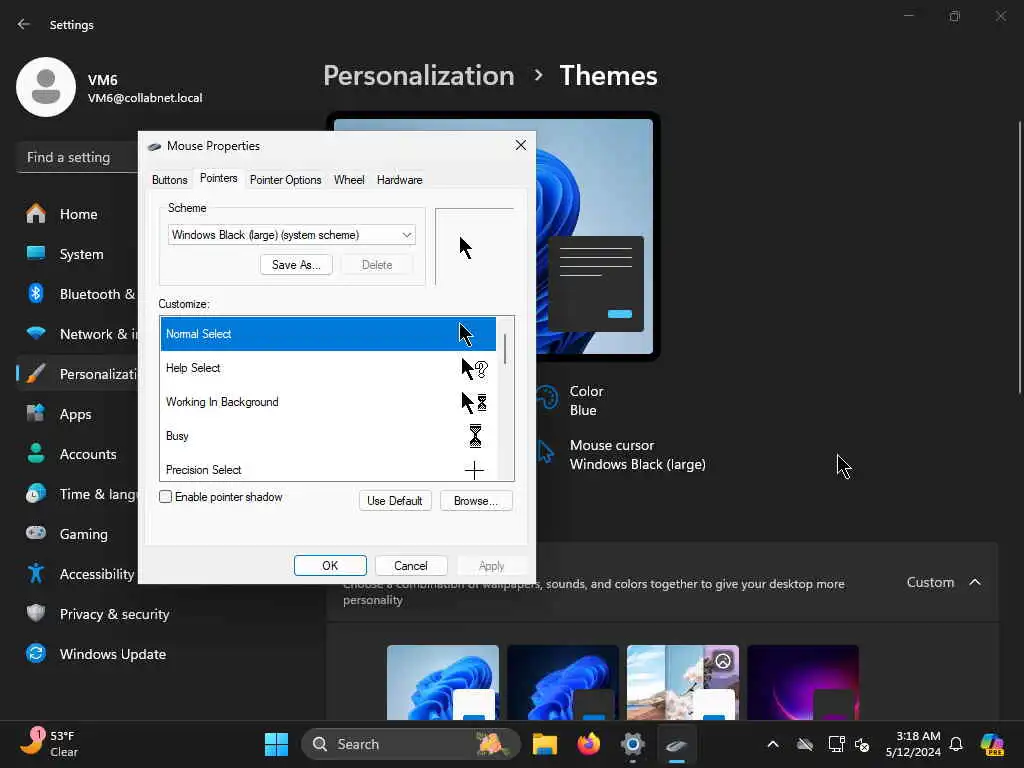The height and width of the screenshot is (768, 1024).
Task: Select the Accessibility figure icon
Action: (36, 573)
